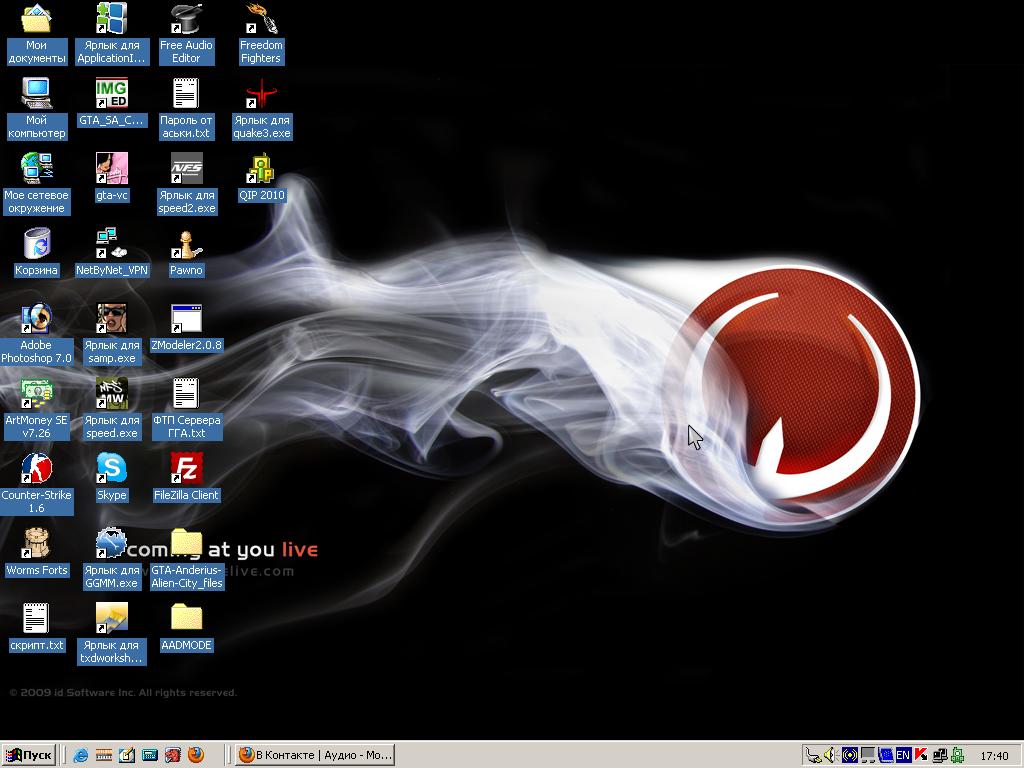Launch Firefox from the quick launch bar

click(196, 756)
